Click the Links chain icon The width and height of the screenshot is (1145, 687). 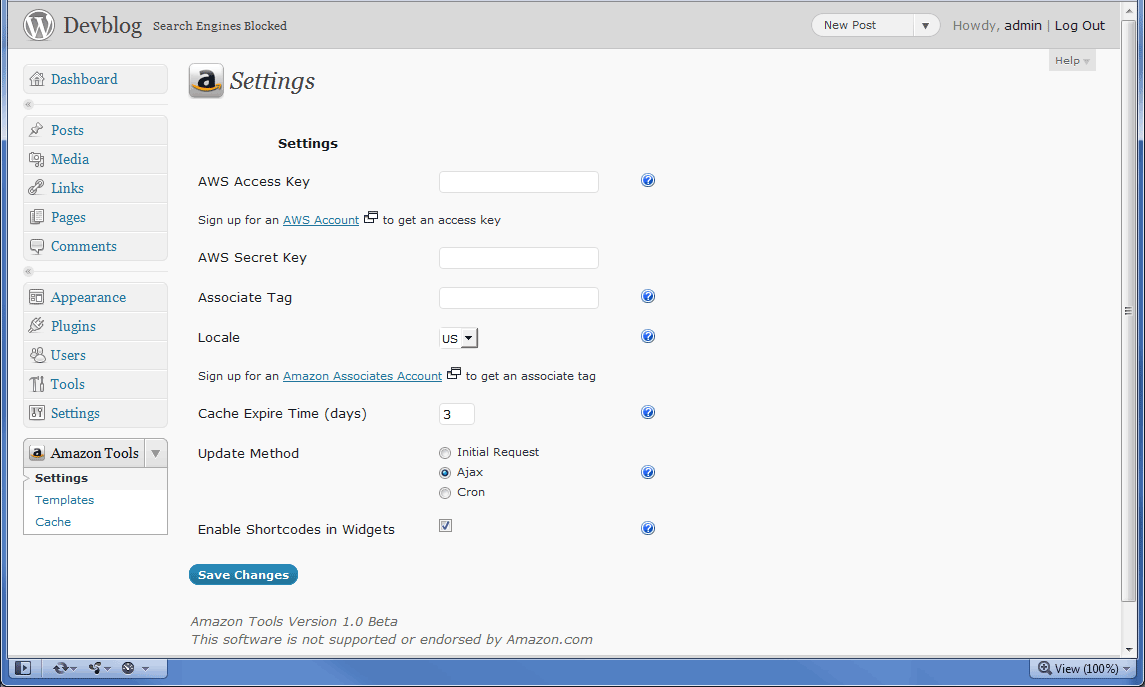click(37, 188)
